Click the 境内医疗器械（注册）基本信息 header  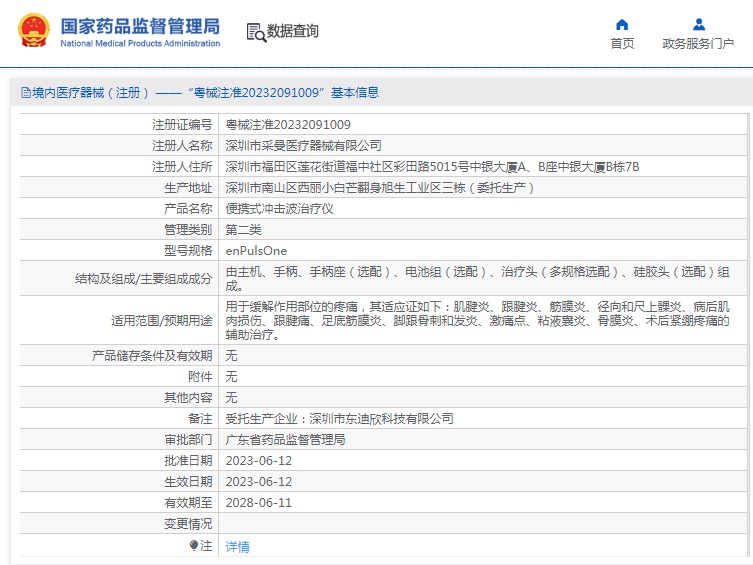(x=200, y=93)
